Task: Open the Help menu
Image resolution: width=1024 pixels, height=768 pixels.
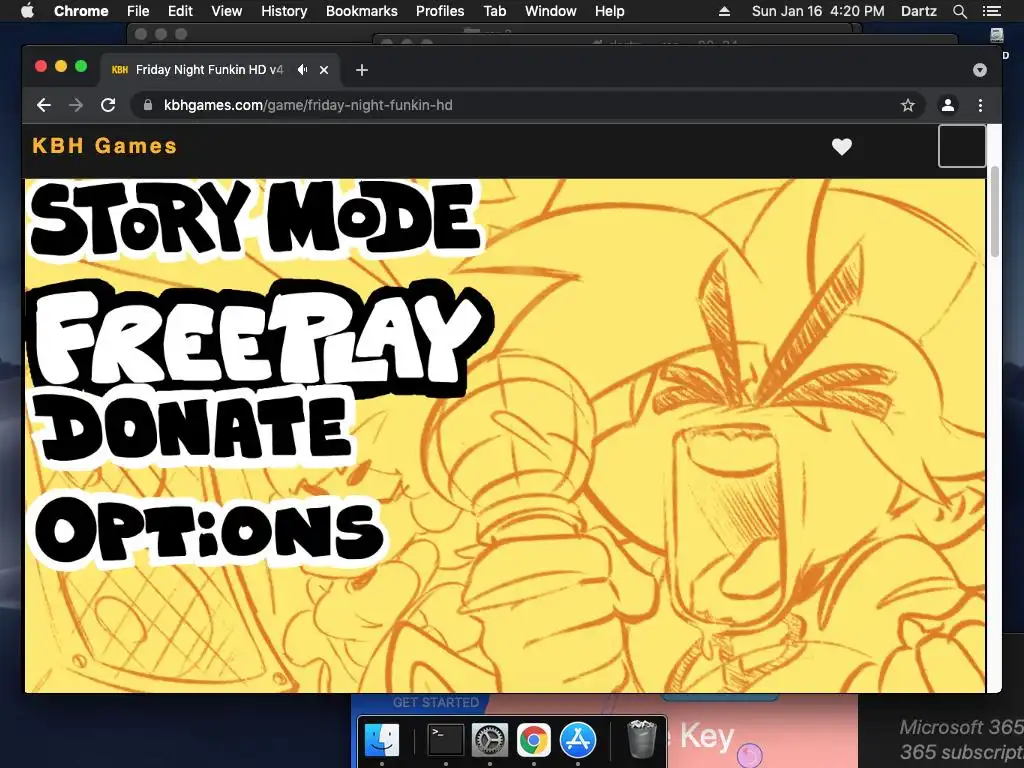Action: pyautogui.click(x=609, y=11)
